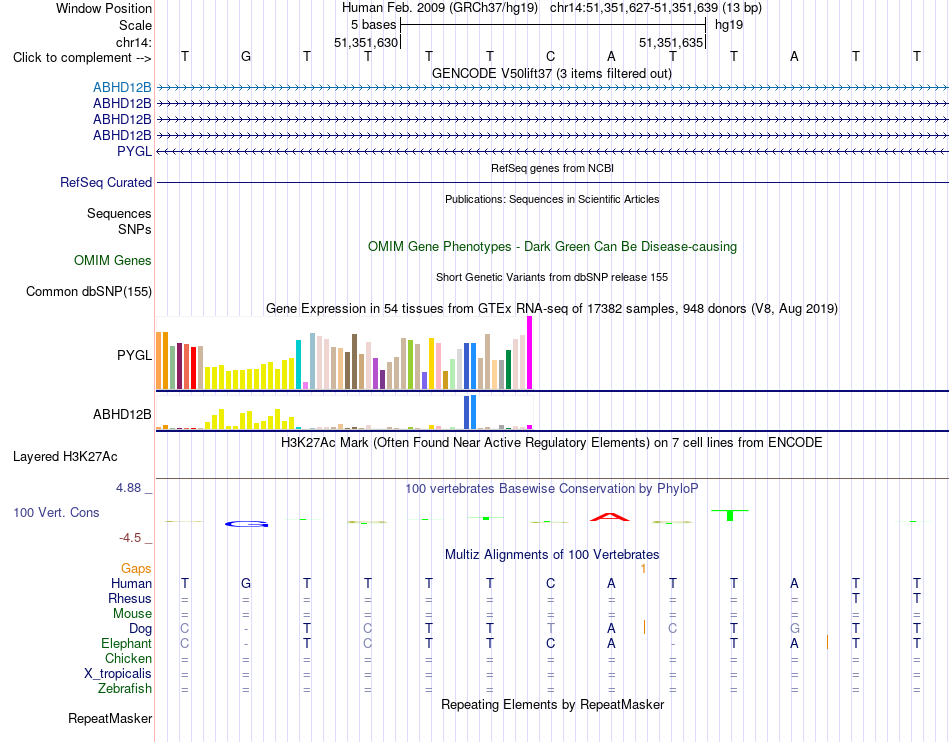Click the orange insertion bar in Elephant row
The image size is (950, 742).
point(827,642)
